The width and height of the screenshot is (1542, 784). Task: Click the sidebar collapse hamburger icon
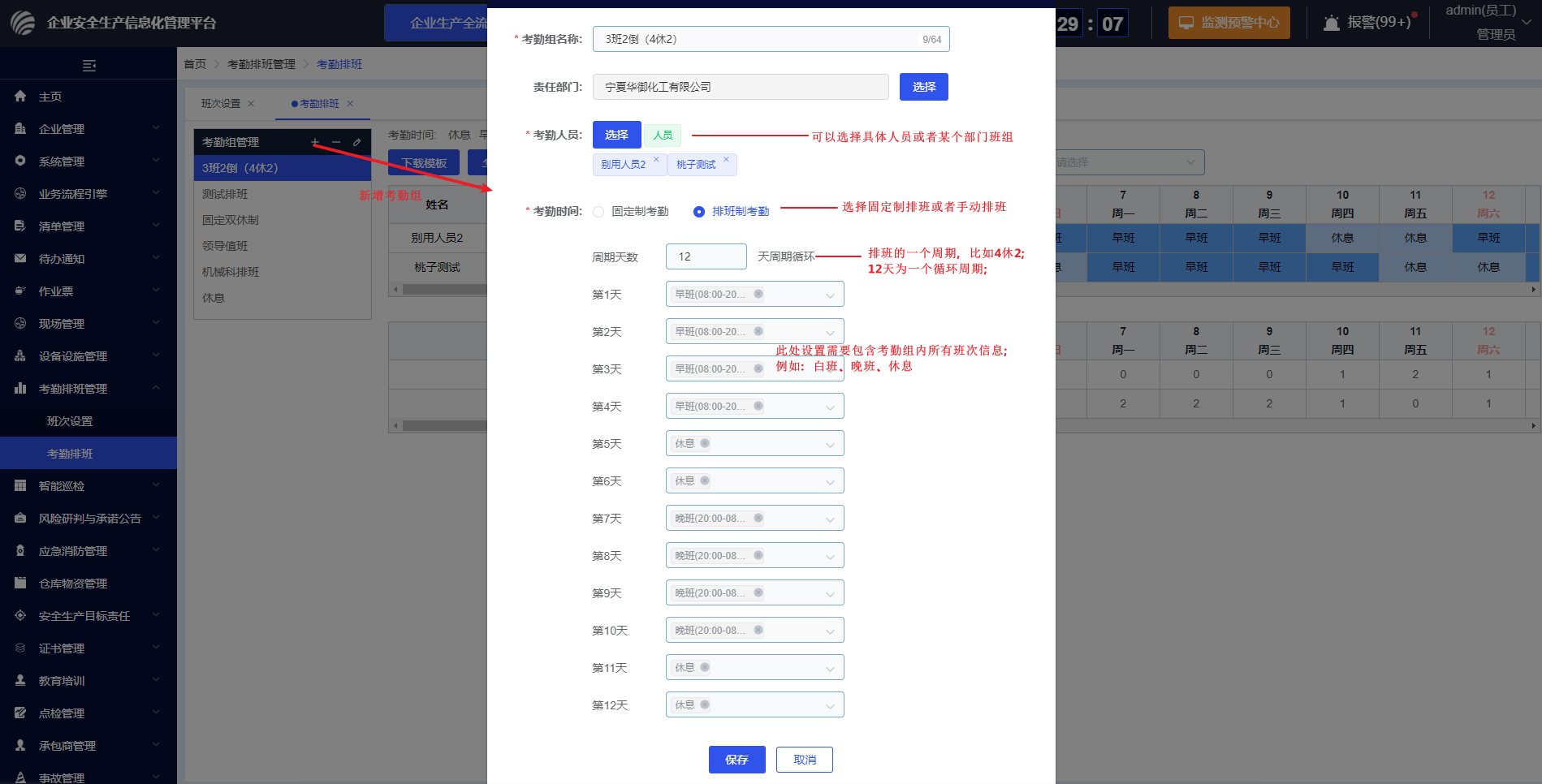pos(89,65)
